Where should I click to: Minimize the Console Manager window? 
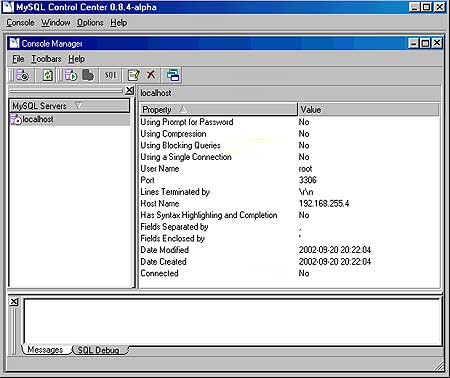[414, 43]
